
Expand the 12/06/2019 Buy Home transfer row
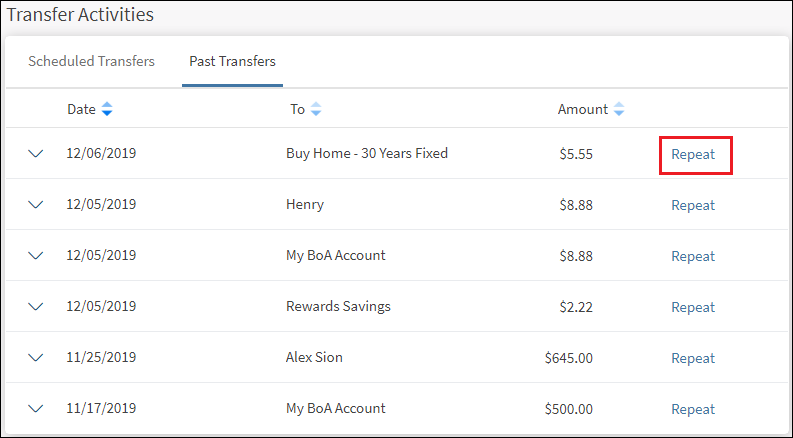tap(37, 154)
